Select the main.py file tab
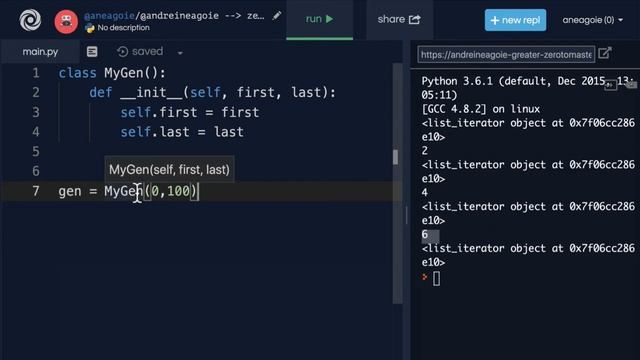This screenshot has height=360, width=640. (40, 52)
